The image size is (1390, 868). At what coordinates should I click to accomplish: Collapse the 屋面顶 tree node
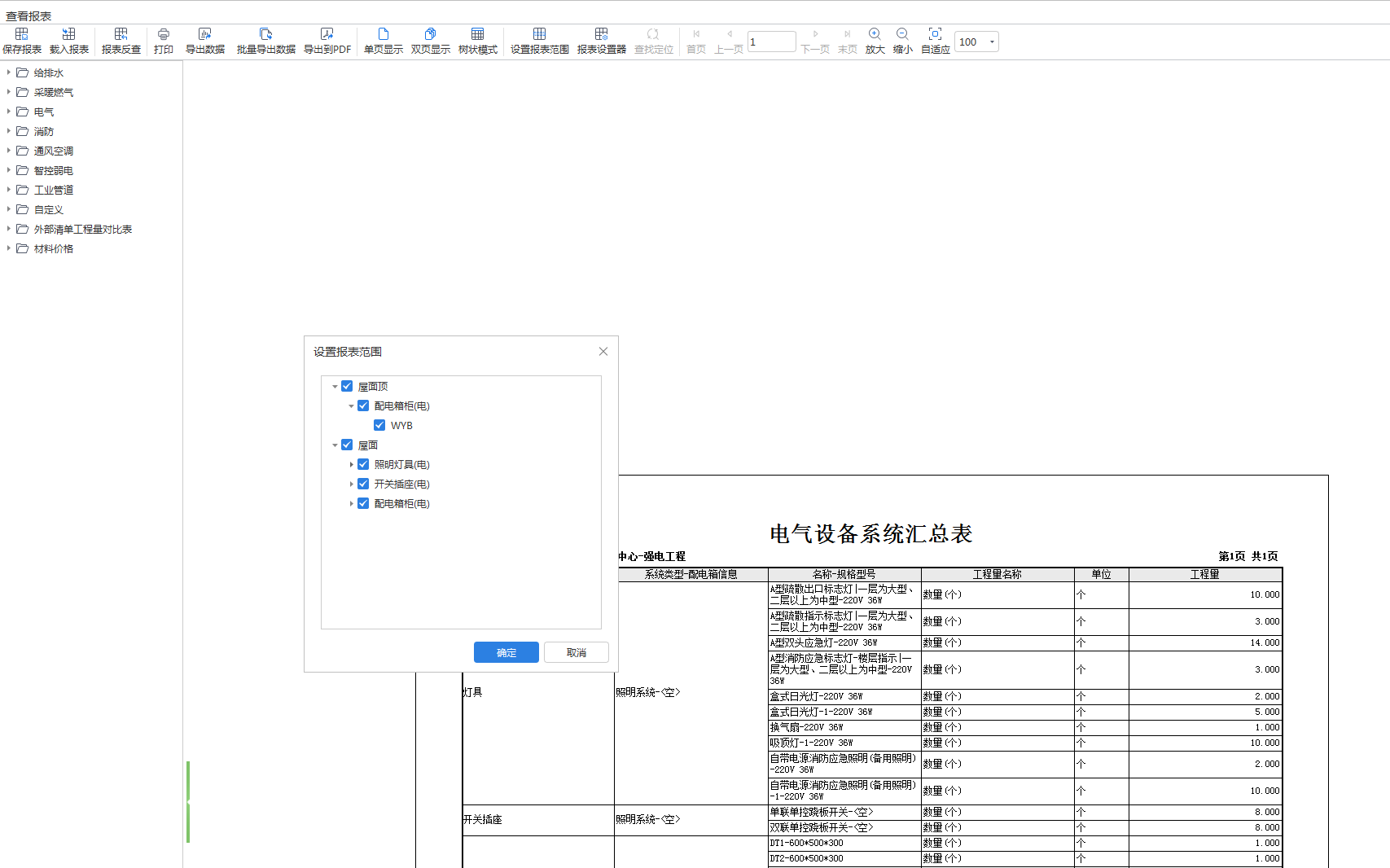click(x=335, y=387)
